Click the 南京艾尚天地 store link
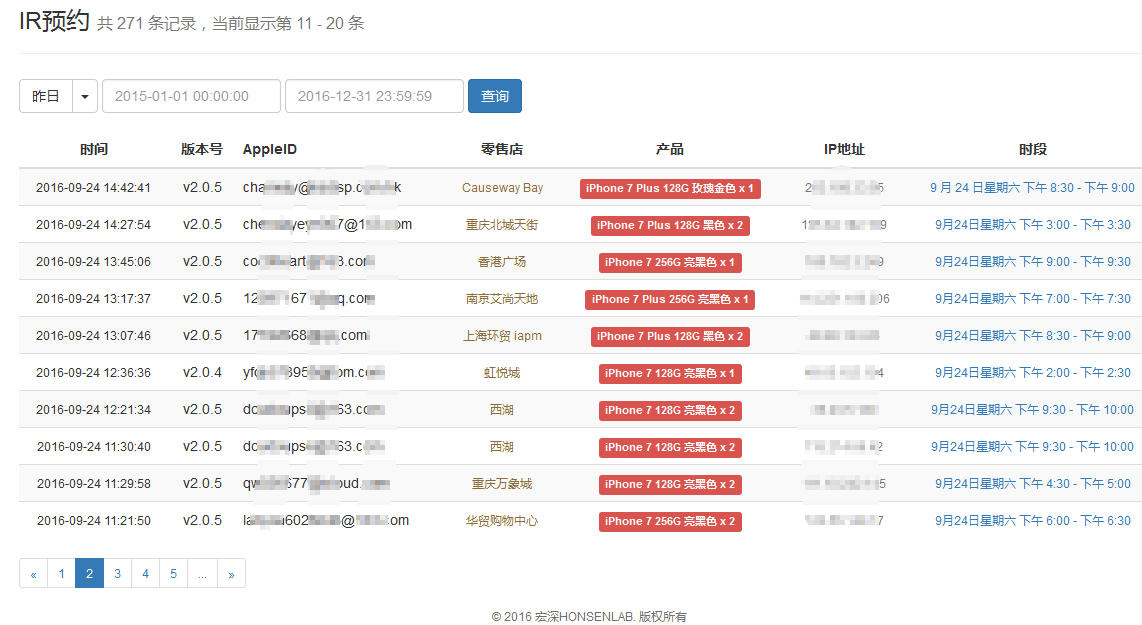This screenshot has height=625, width=1142. click(x=502, y=299)
